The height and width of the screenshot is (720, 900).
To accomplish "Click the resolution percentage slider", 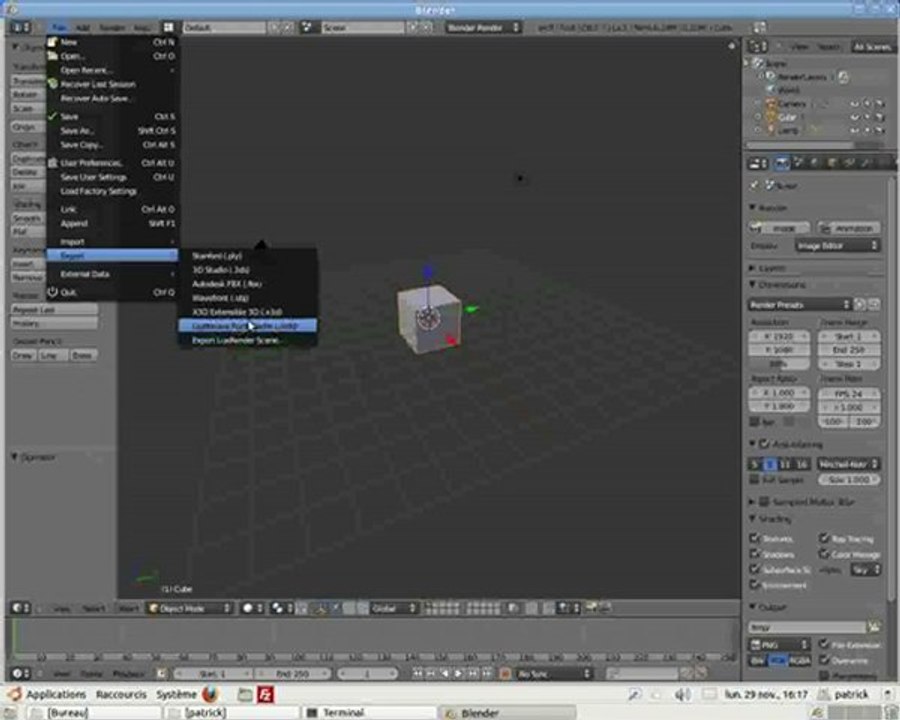I will click(779, 364).
